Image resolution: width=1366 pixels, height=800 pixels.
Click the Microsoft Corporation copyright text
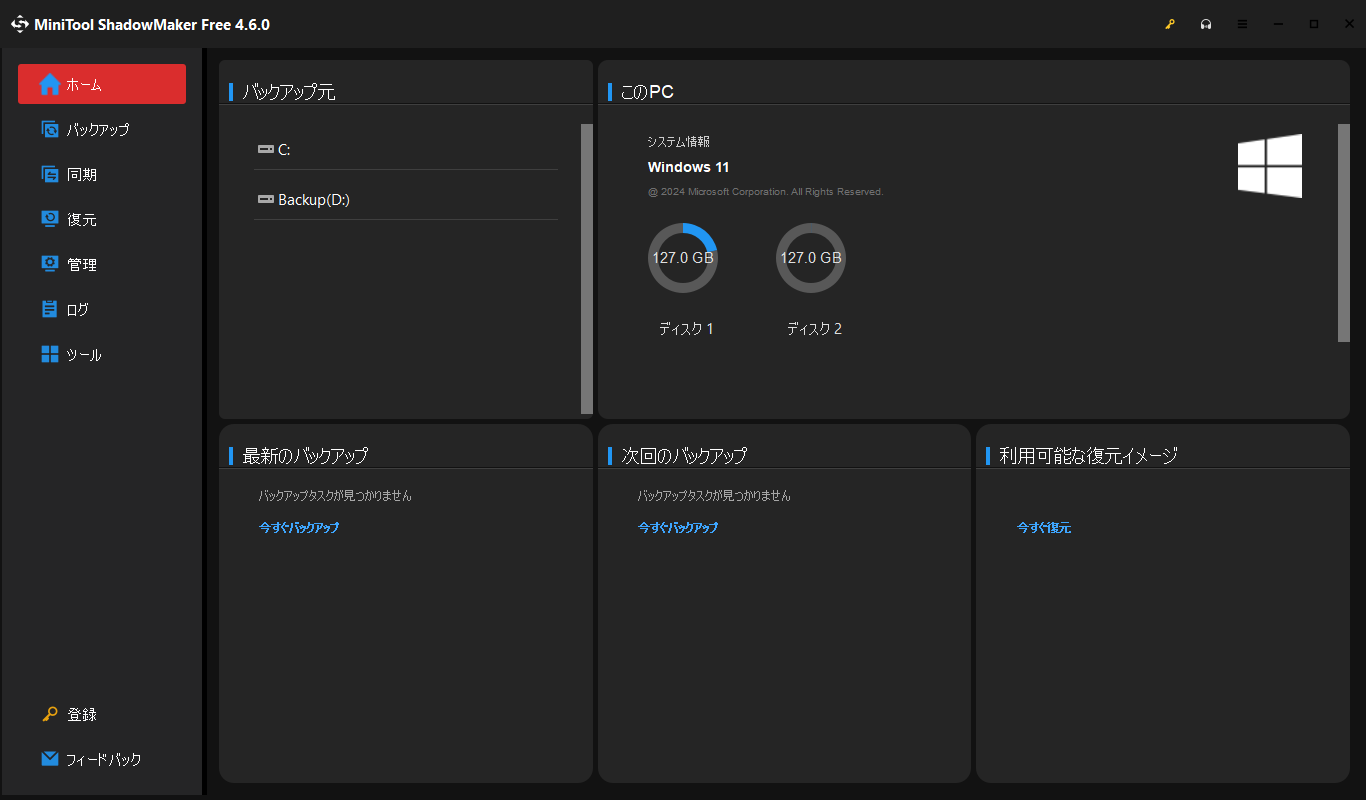pos(766,192)
